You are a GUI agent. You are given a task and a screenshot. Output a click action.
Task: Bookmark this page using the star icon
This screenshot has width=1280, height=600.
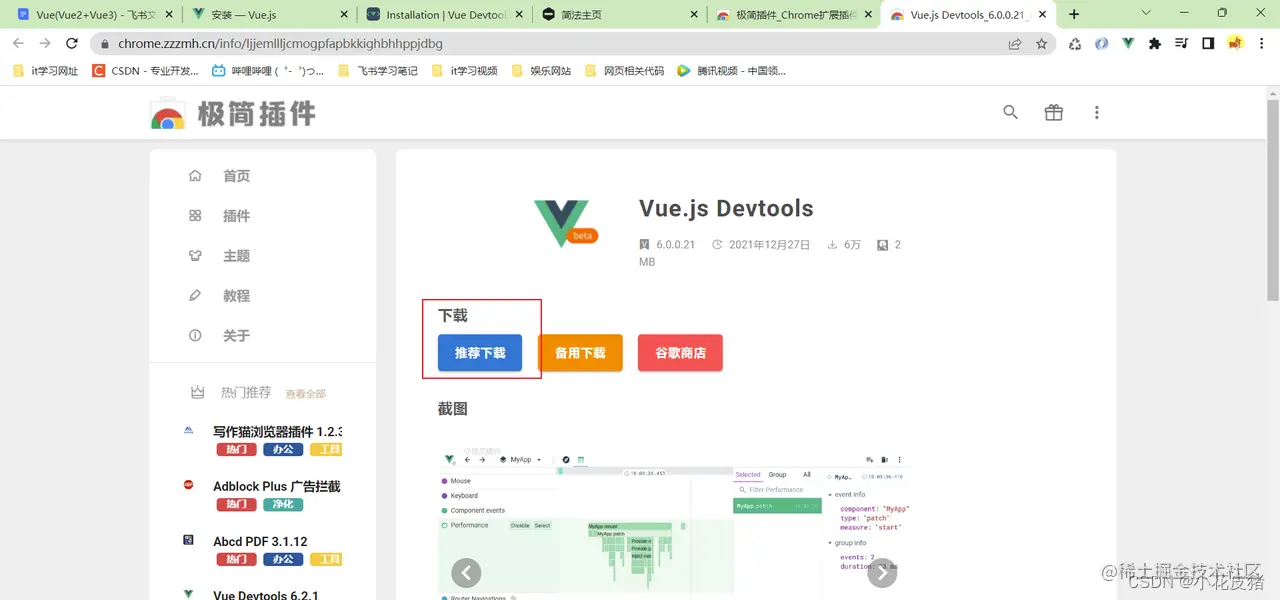[1043, 44]
